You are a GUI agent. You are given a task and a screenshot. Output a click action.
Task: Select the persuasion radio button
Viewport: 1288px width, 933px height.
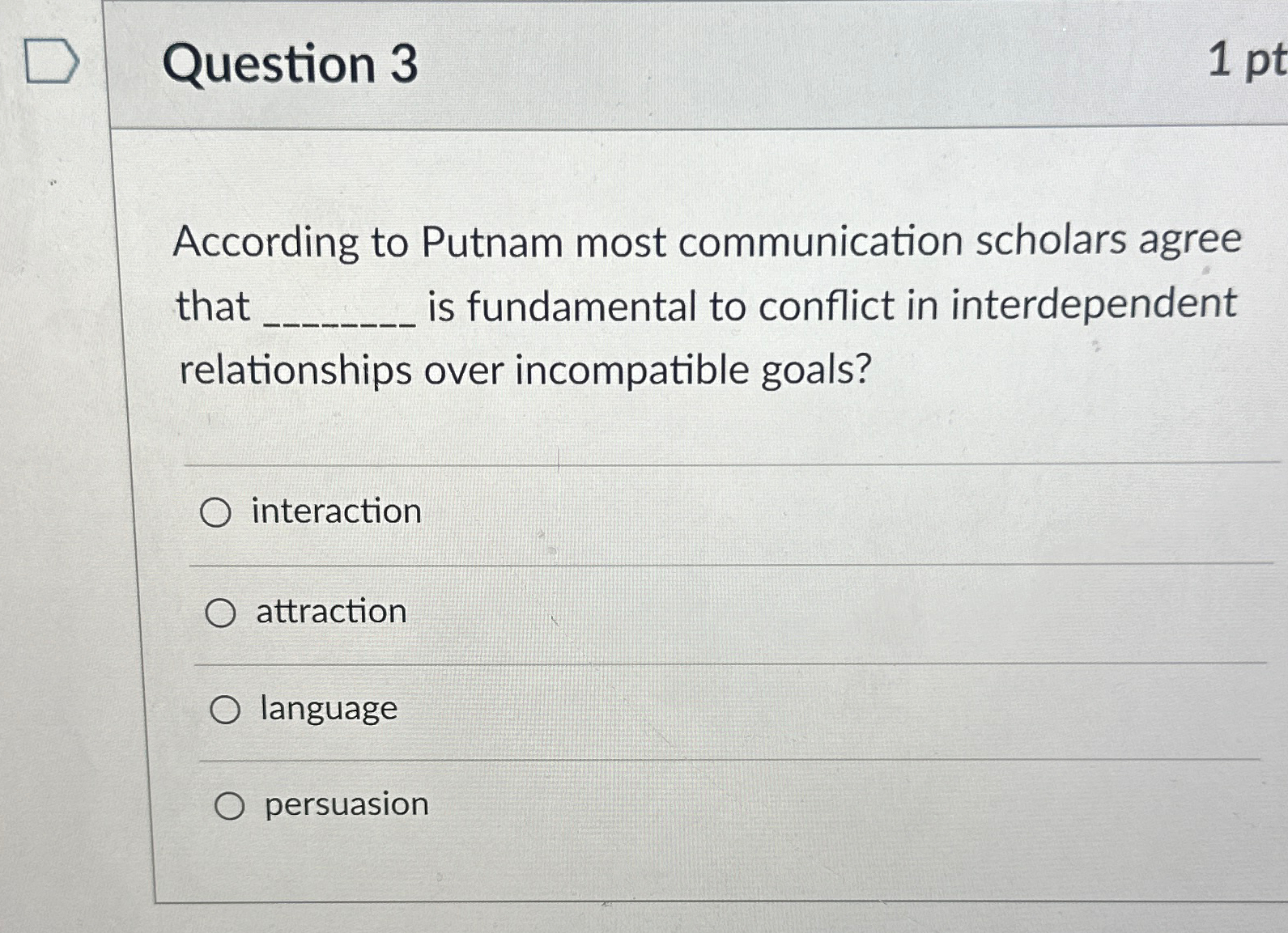pos(232,804)
